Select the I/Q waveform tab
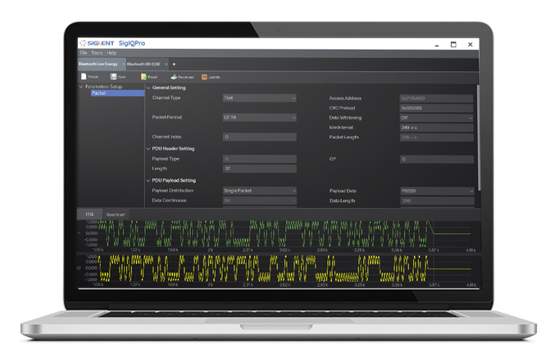The width and height of the screenshot is (560, 363). click(89, 214)
